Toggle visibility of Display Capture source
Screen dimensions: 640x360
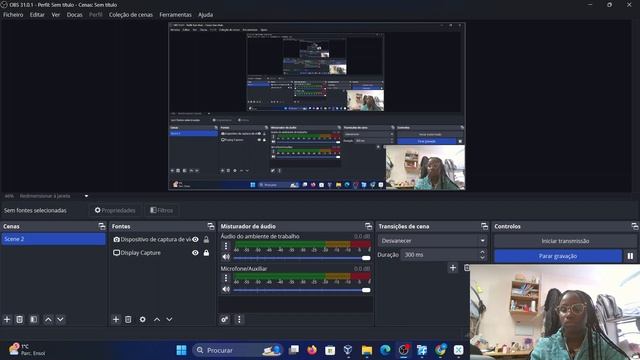(x=196, y=253)
